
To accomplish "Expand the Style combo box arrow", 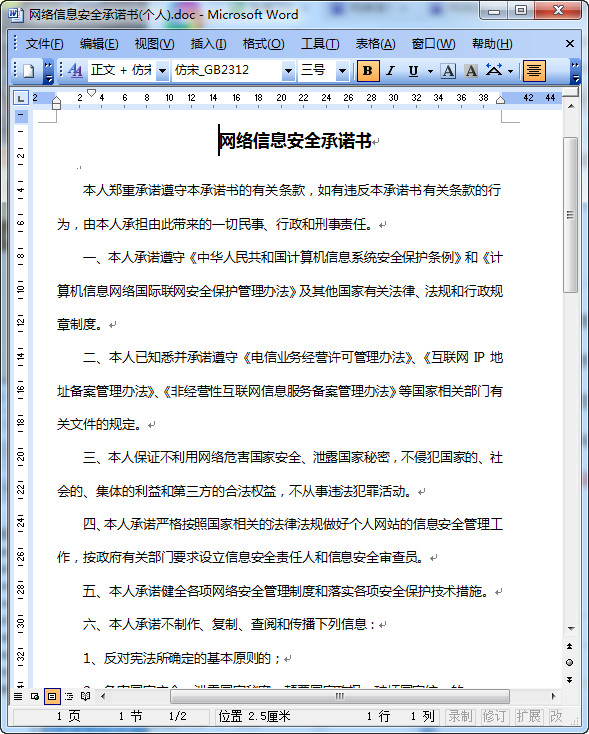I will [162, 71].
